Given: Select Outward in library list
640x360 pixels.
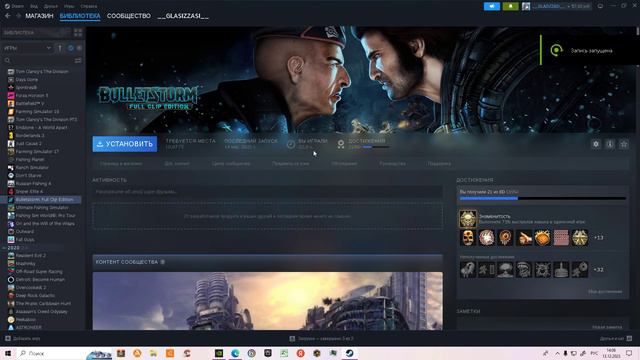Looking at the screenshot, I should (25, 231).
